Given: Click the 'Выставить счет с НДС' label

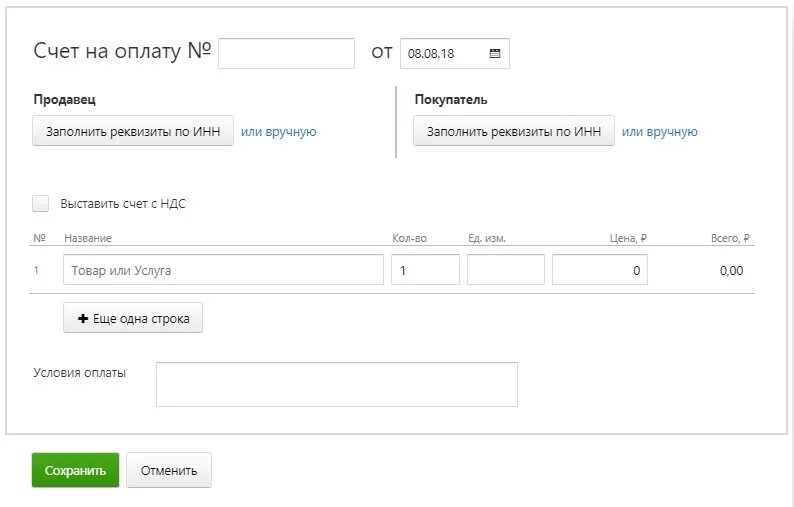Looking at the screenshot, I should pos(123,204).
